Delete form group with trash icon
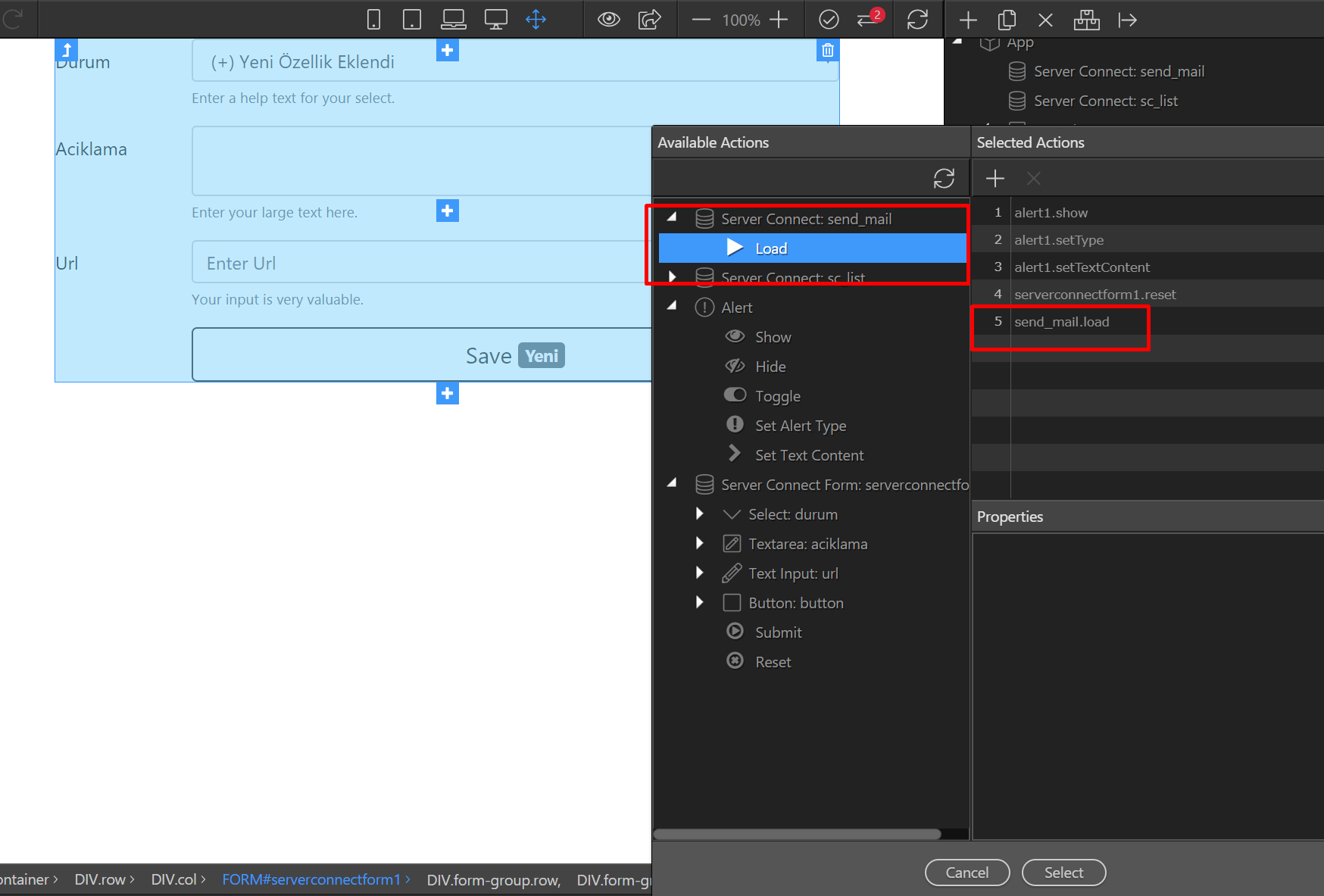This screenshot has width=1324, height=896. 828,50
